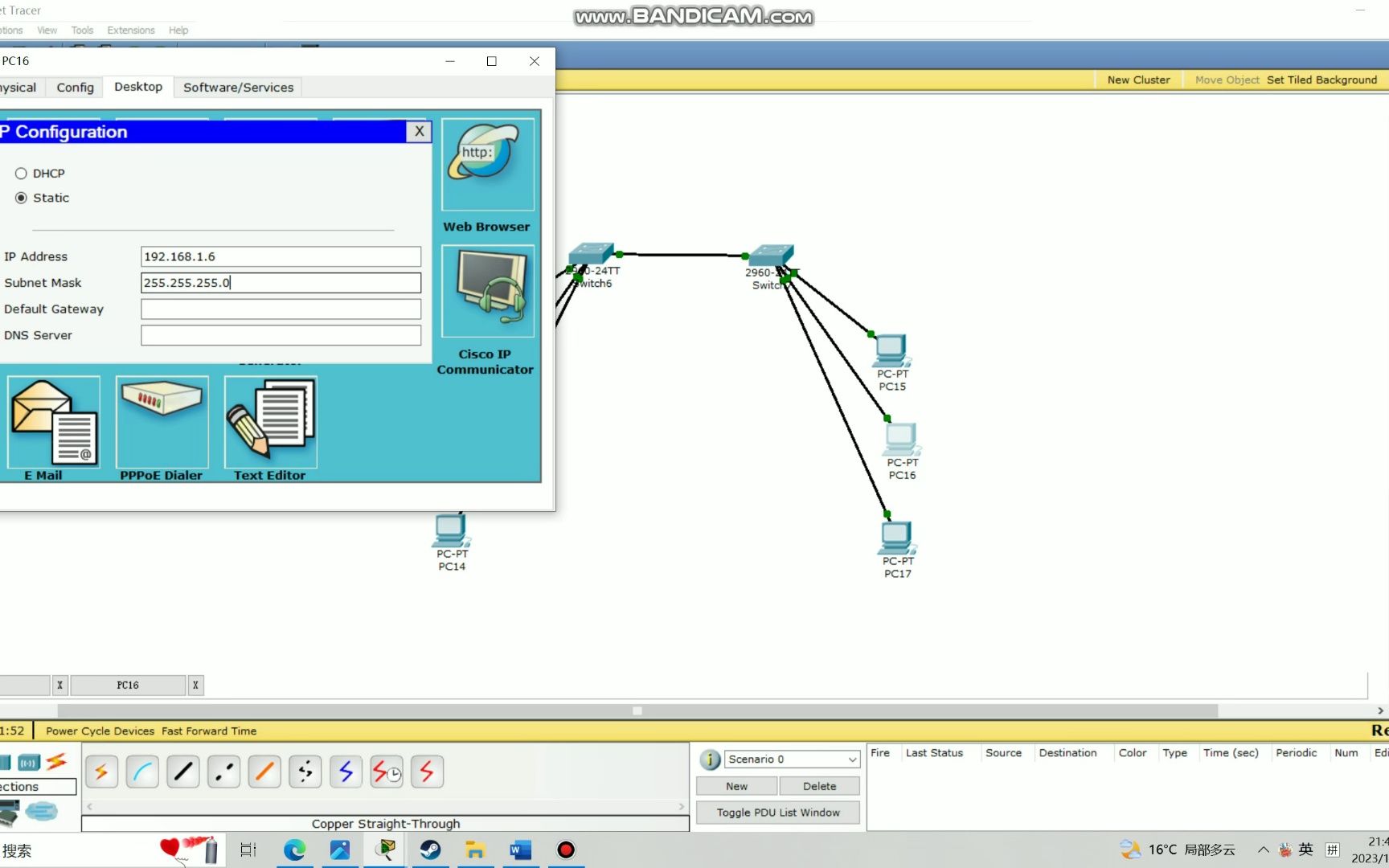Open Task View on taskbar

(248, 850)
